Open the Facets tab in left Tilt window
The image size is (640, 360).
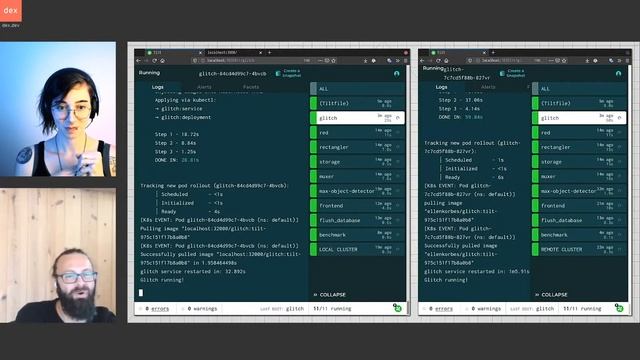pos(251,87)
